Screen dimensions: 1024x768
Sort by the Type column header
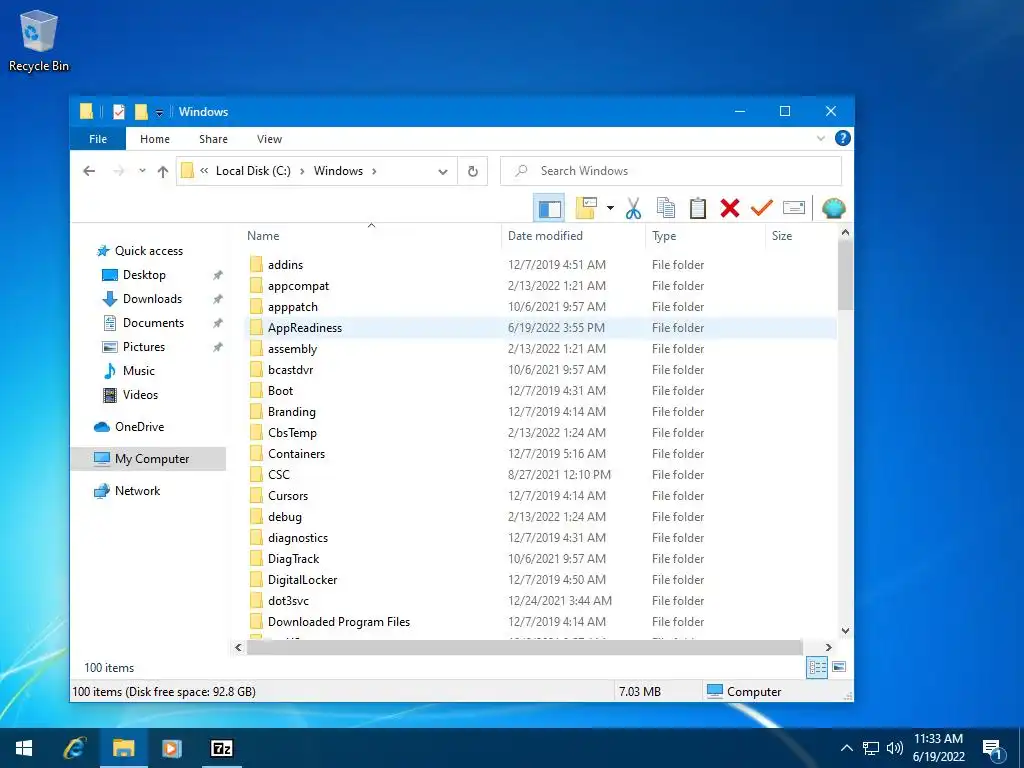coord(664,236)
